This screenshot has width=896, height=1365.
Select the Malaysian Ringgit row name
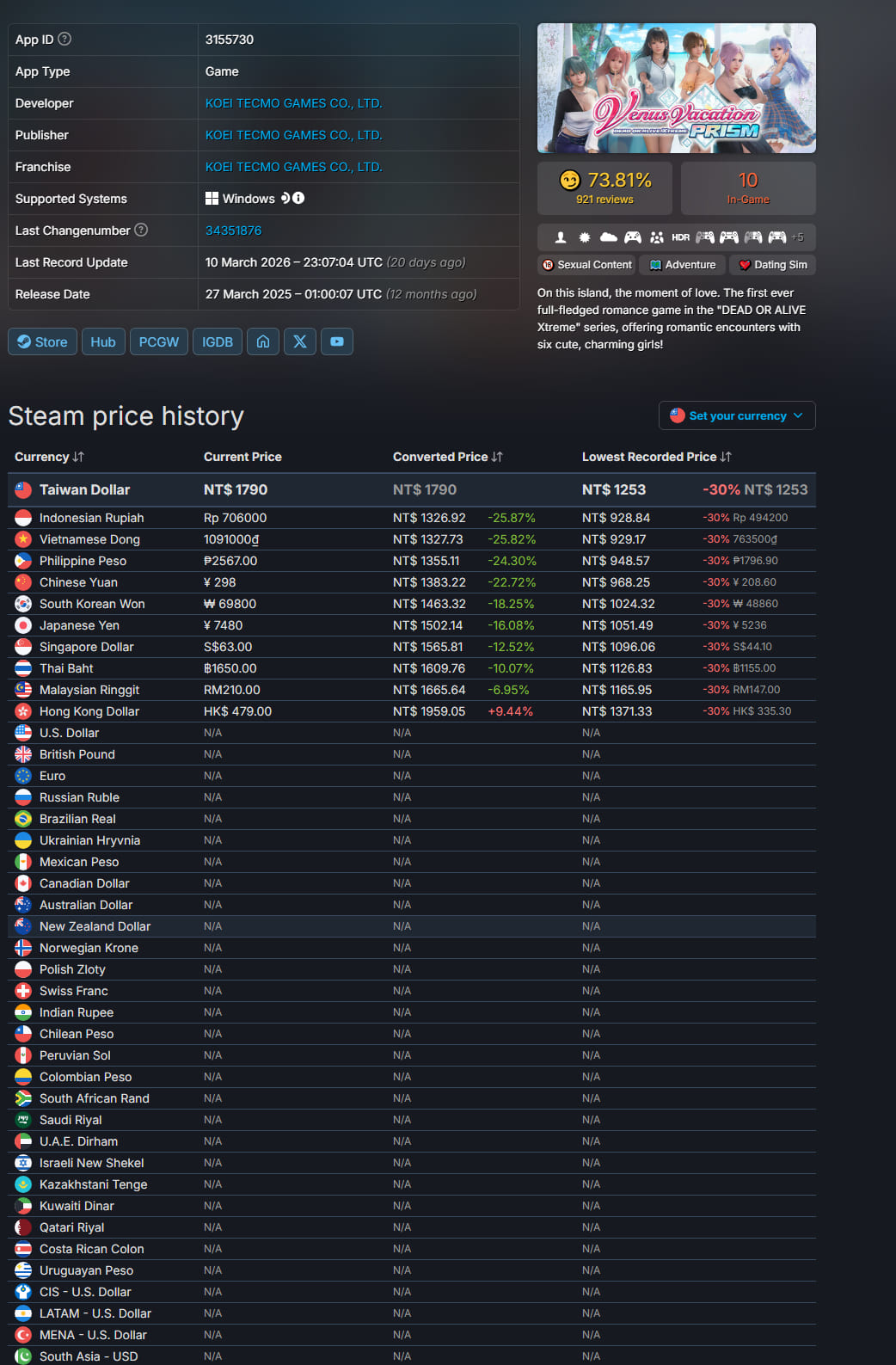89,690
